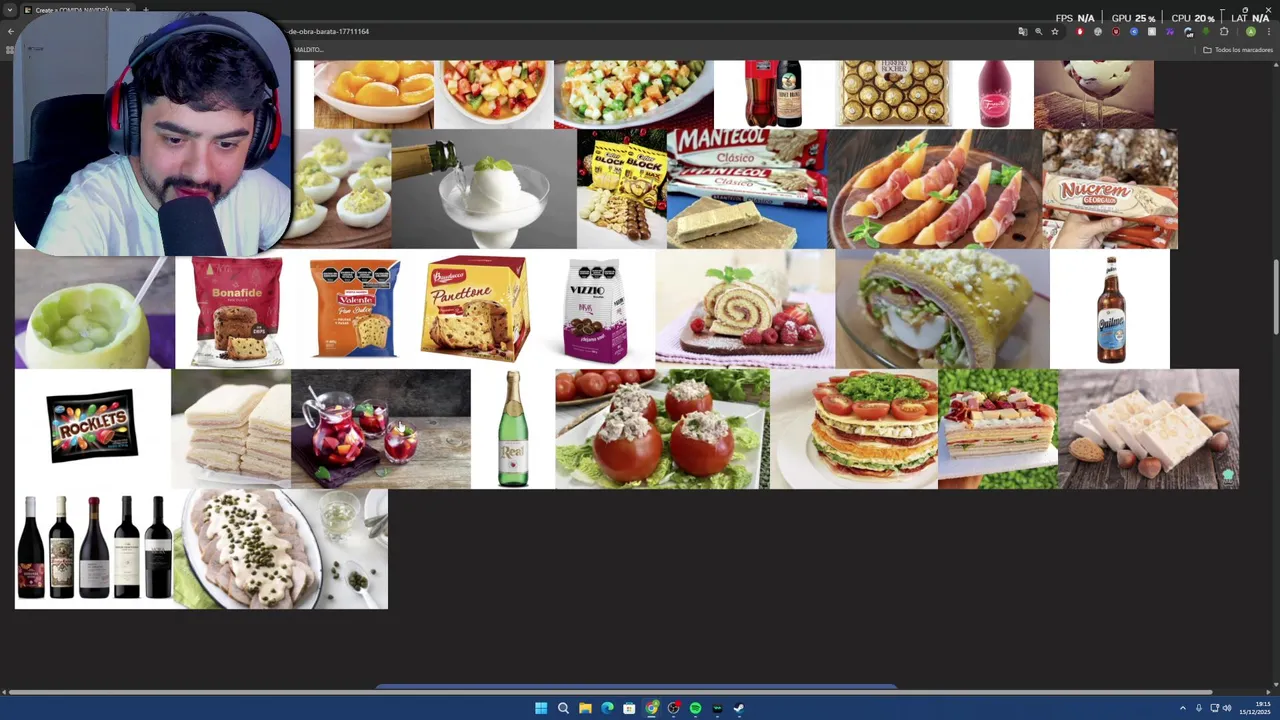
Task: Open File Explorer from taskbar
Action: 585,708
